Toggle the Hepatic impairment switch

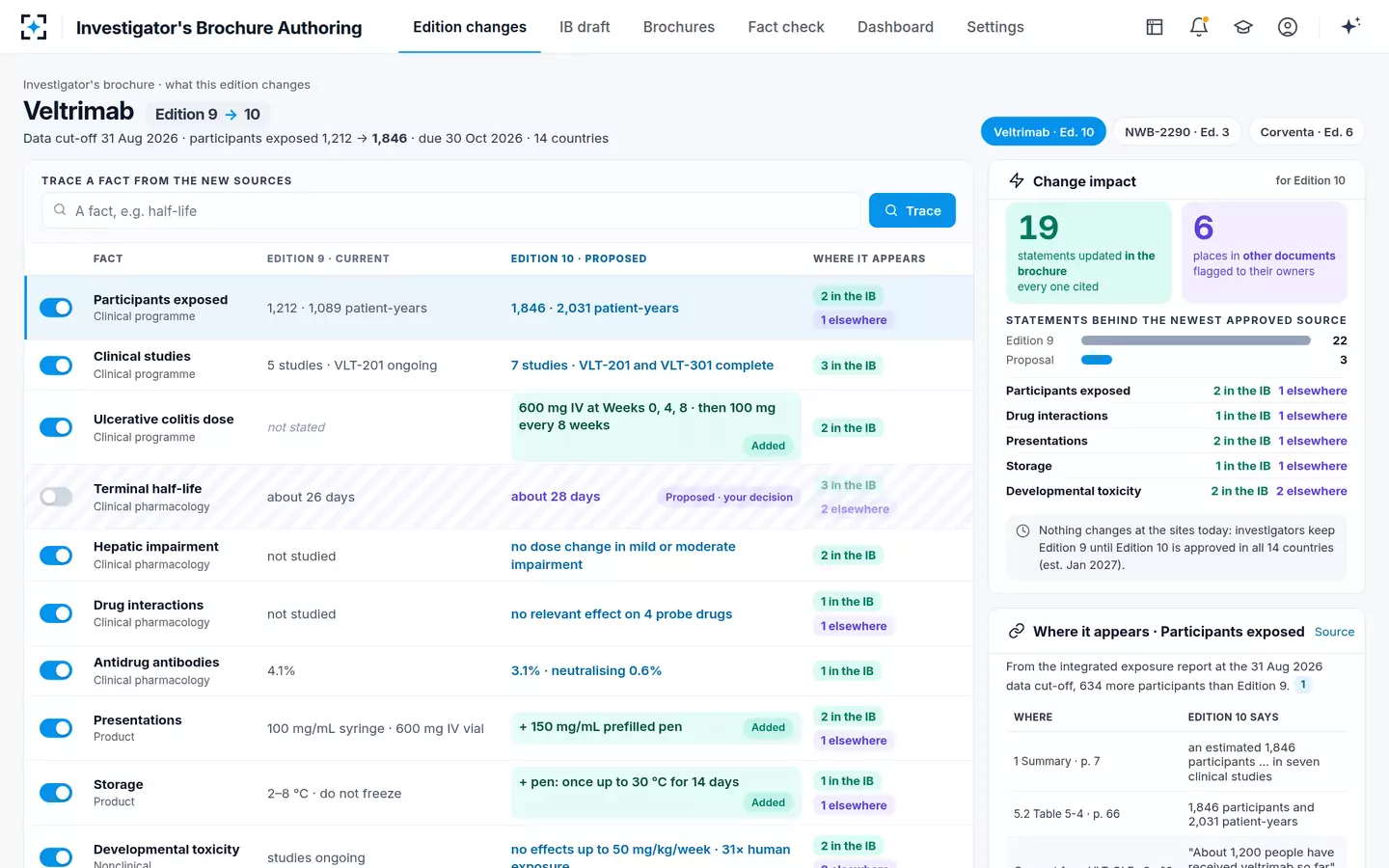pyautogui.click(x=56, y=556)
